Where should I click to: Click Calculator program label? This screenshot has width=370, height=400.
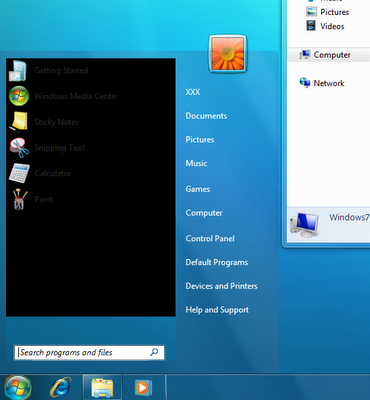[x=53, y=173]
